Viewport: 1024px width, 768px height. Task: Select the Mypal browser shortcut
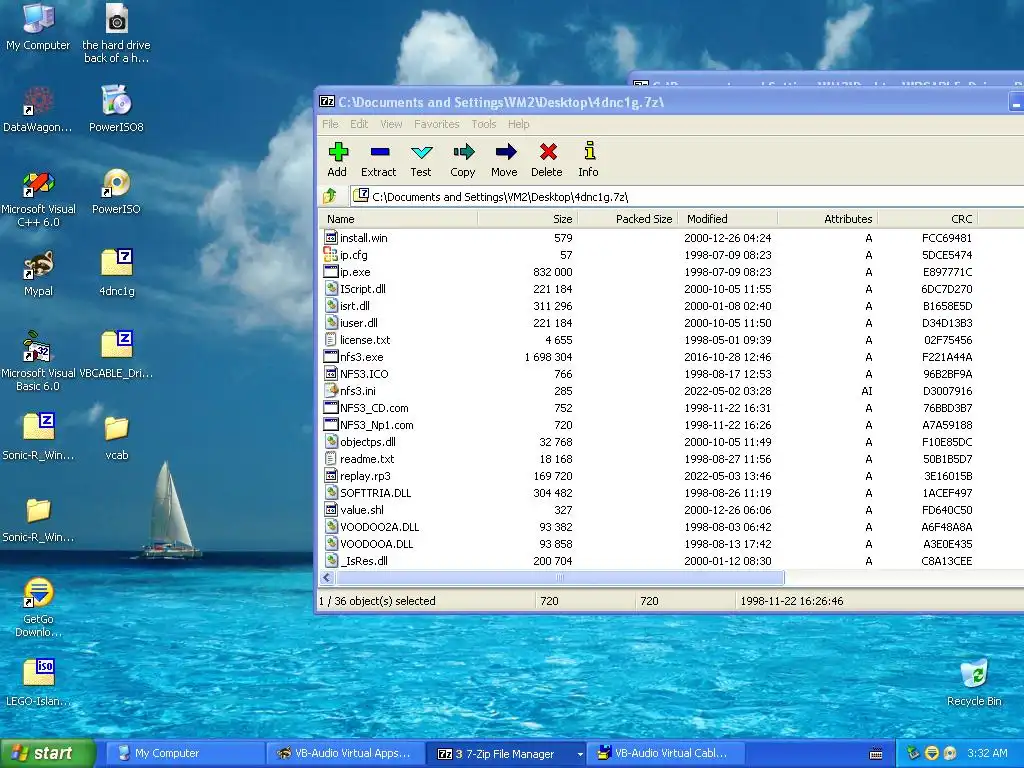(38, 274)
